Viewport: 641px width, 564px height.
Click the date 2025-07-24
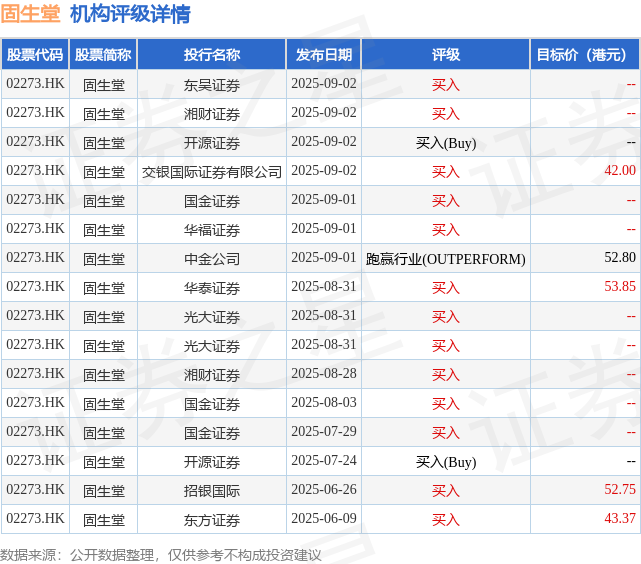pyautogui.click(x=324, y=461)
